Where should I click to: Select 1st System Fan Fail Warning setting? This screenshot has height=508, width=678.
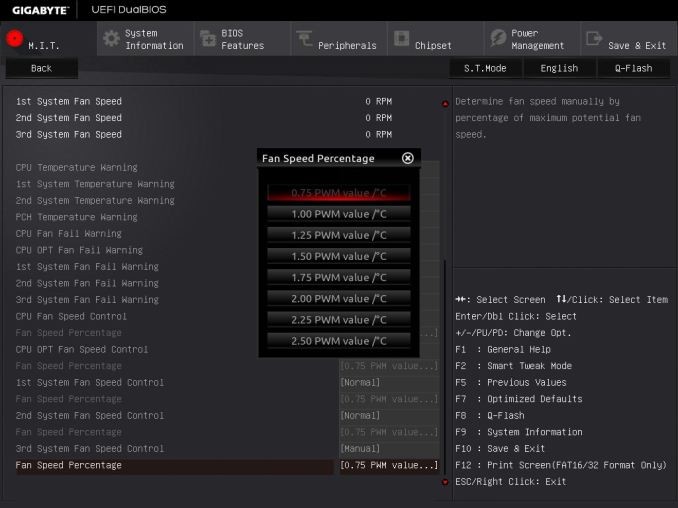(87, 267)
